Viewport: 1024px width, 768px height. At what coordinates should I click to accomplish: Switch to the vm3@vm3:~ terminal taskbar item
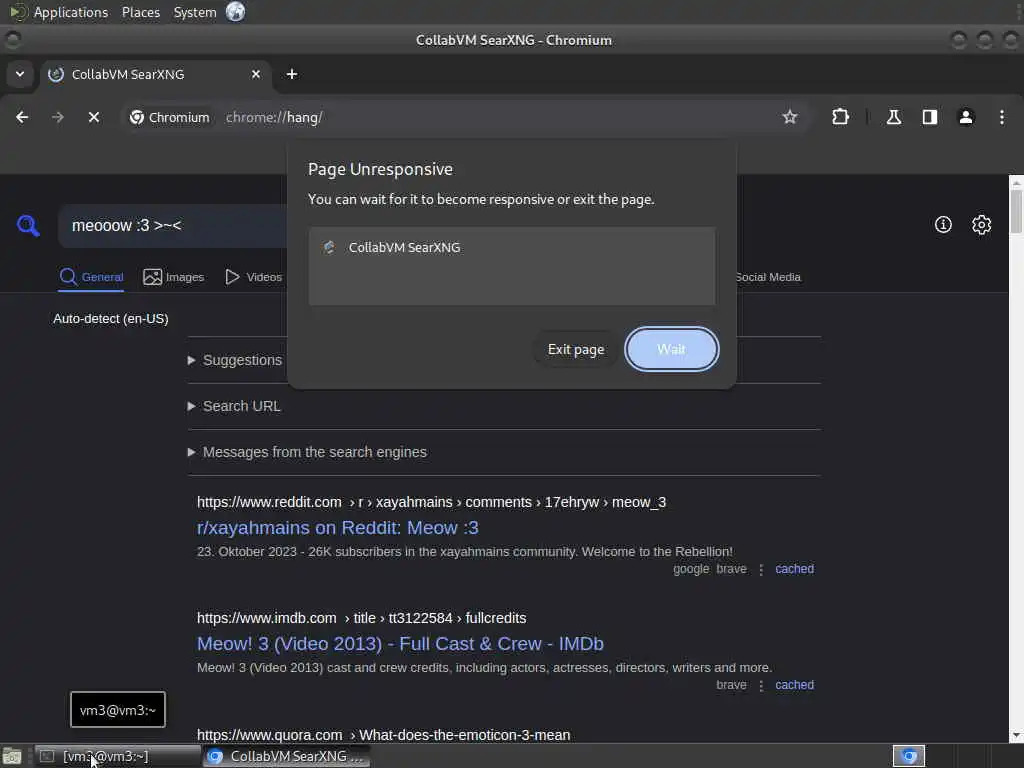tap(118, 756)
